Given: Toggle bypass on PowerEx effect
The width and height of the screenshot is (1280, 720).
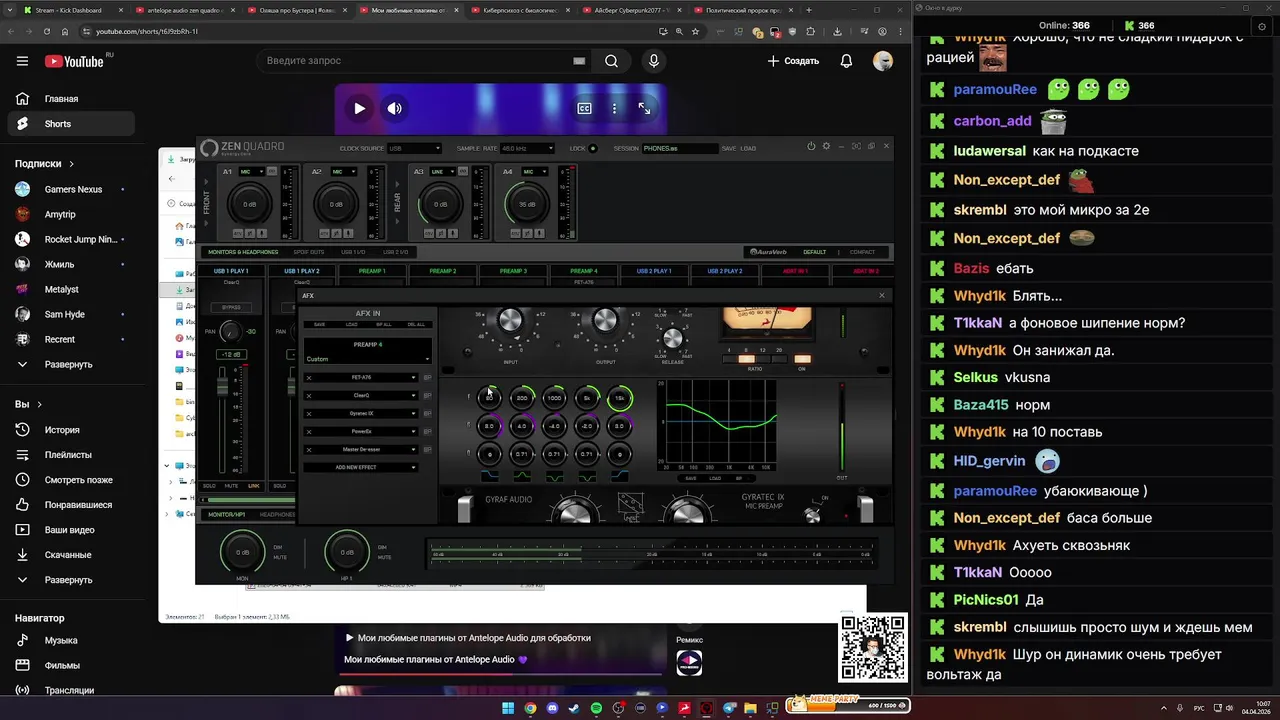Looking at the screenshot, I should pos(427,431).
